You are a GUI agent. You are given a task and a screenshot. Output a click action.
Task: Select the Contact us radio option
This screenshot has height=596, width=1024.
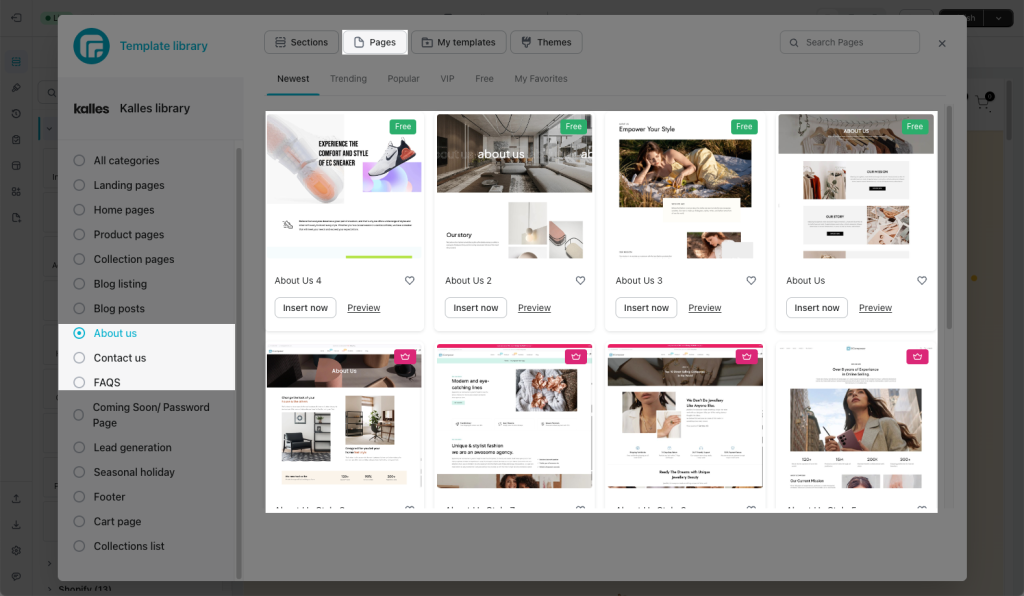pos(79,358)
